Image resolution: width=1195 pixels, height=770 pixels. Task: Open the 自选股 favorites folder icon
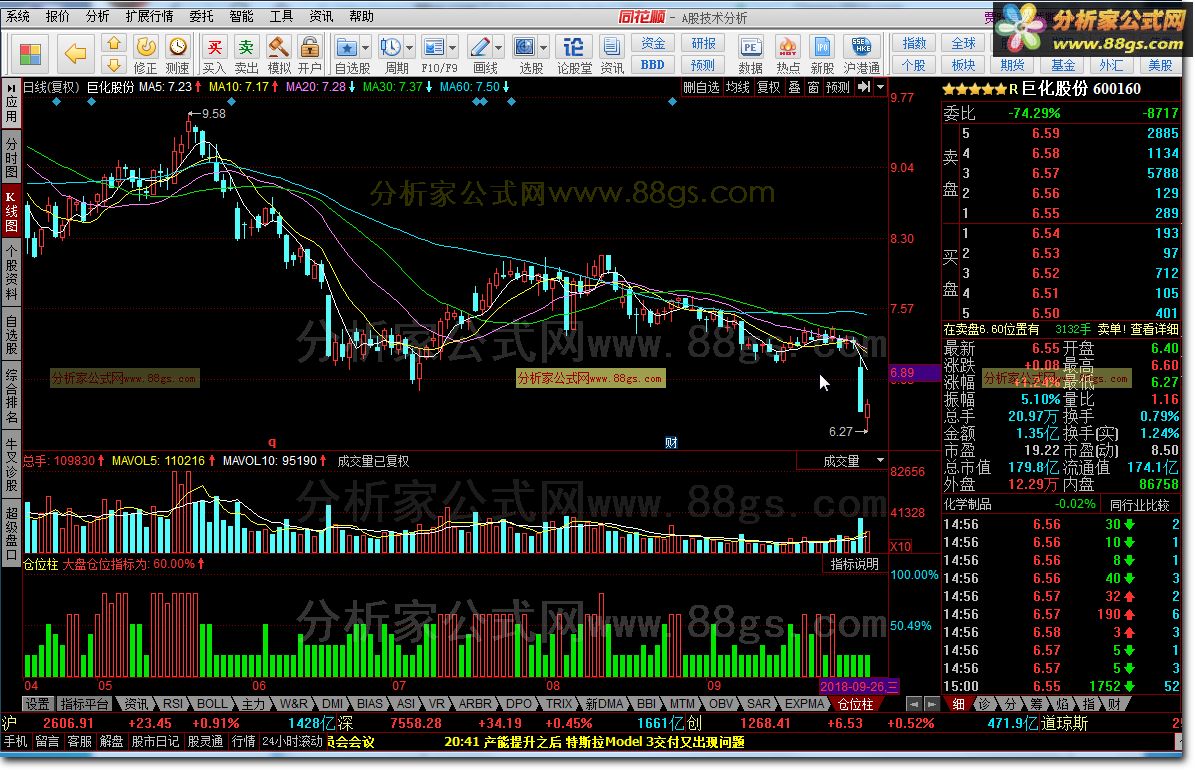pos(347,47)
